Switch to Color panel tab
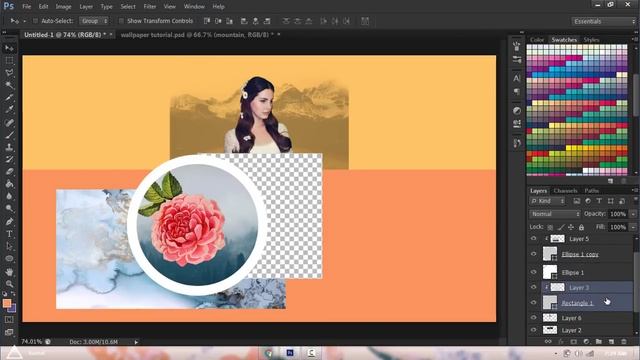 pyautogui.click(x=537, y=40)
